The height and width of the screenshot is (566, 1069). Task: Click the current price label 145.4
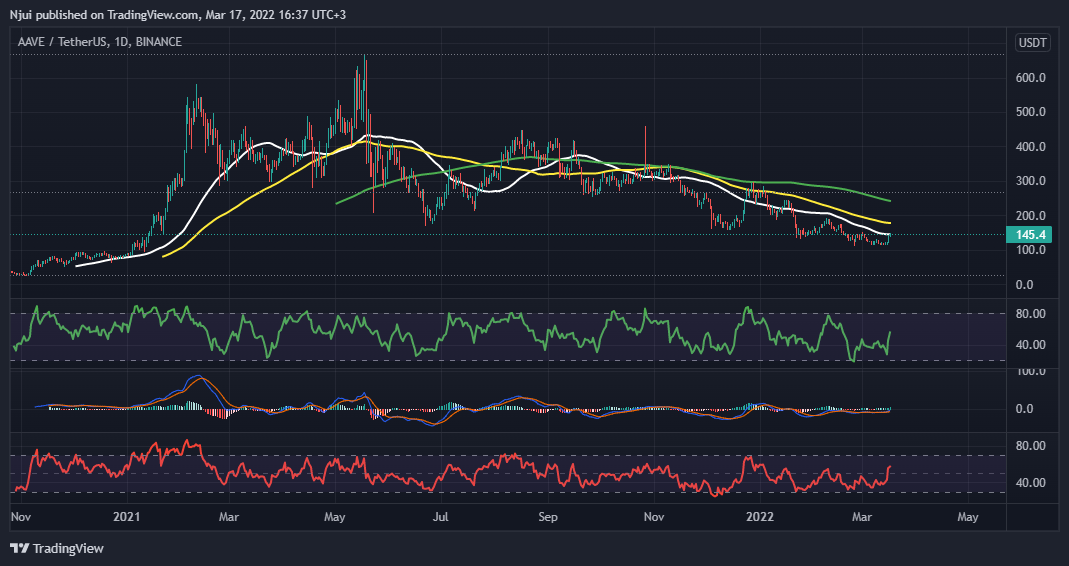click(1031, 234)
